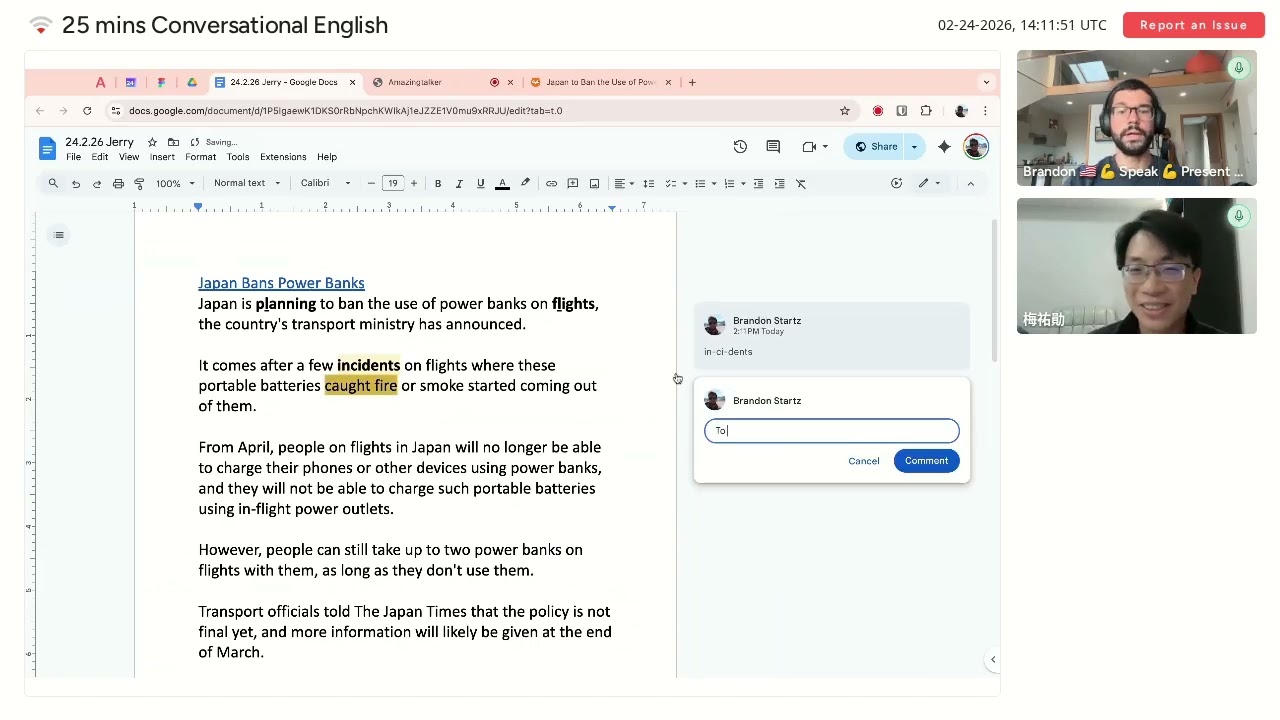Select the paint format tool
Screen dimensions: 1280x720
(x=139, y=183)
